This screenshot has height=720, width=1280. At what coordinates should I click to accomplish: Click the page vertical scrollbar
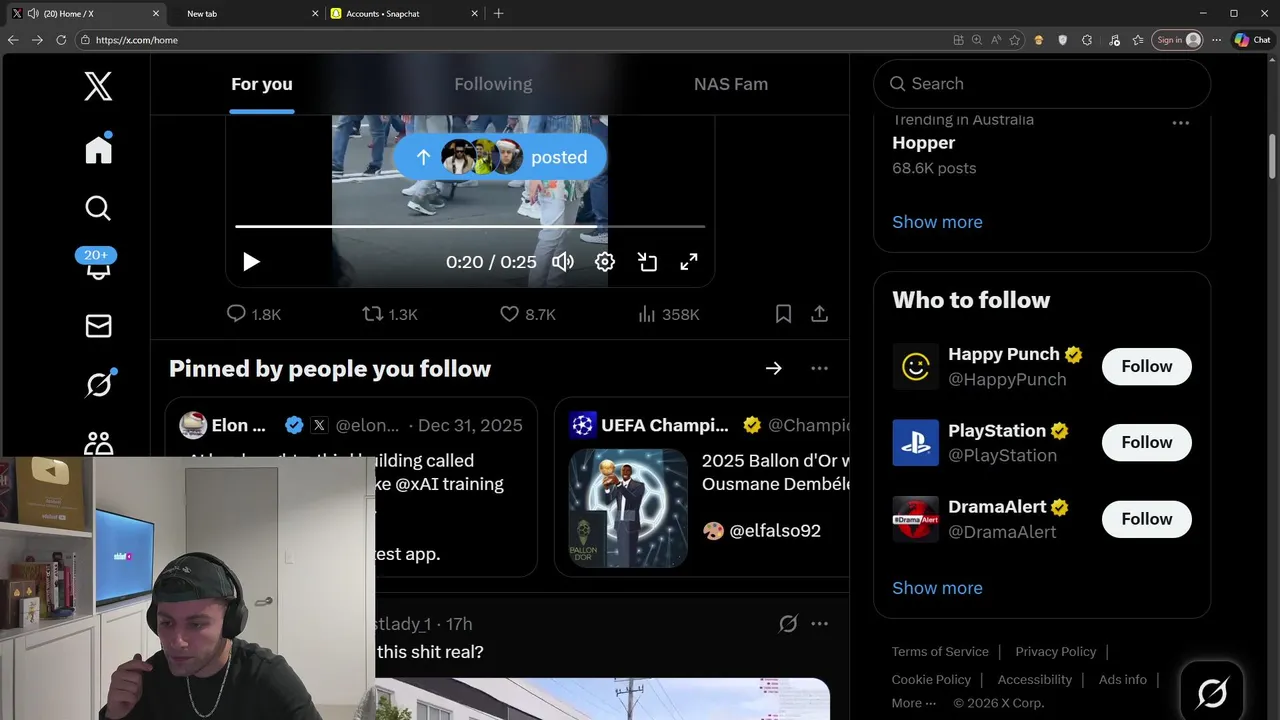pos(1273,158)
